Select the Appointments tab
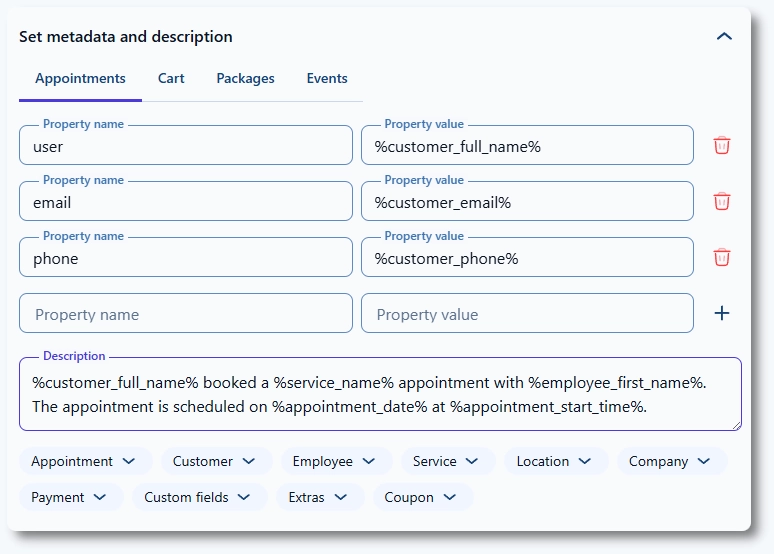 [80, 78]
